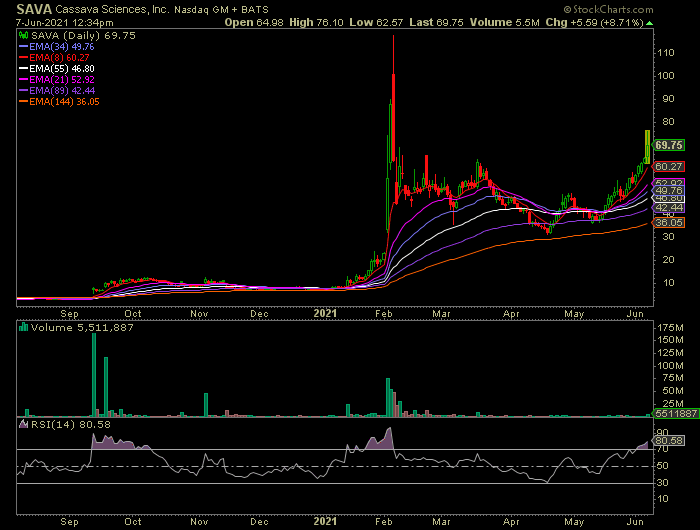Click the 2021 label on price chart axis
This screenshot has width=700, height=530.
325,313
